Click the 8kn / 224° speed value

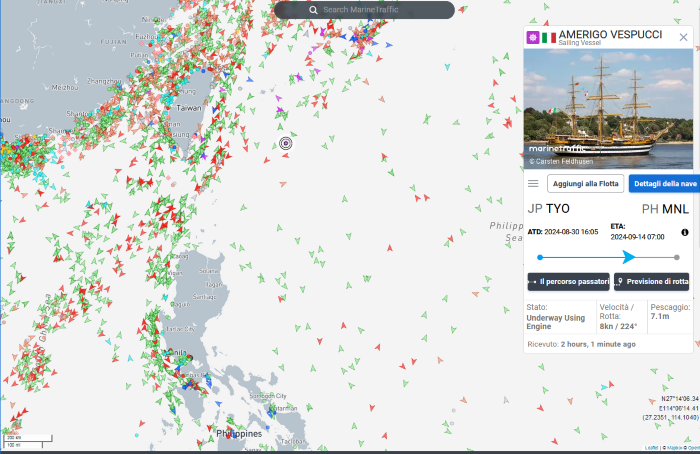(x=618, y=326)
